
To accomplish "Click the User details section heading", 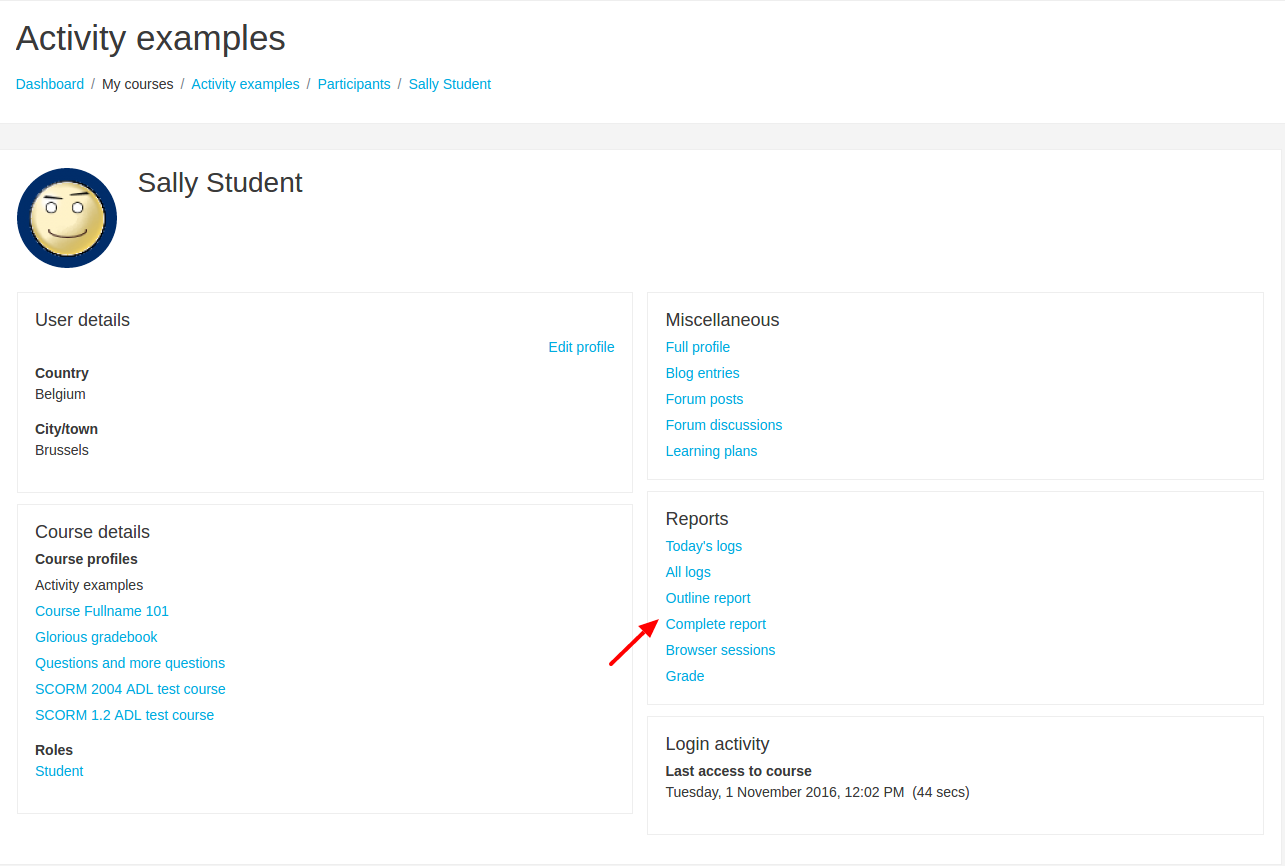I will [x=82, y=320].
